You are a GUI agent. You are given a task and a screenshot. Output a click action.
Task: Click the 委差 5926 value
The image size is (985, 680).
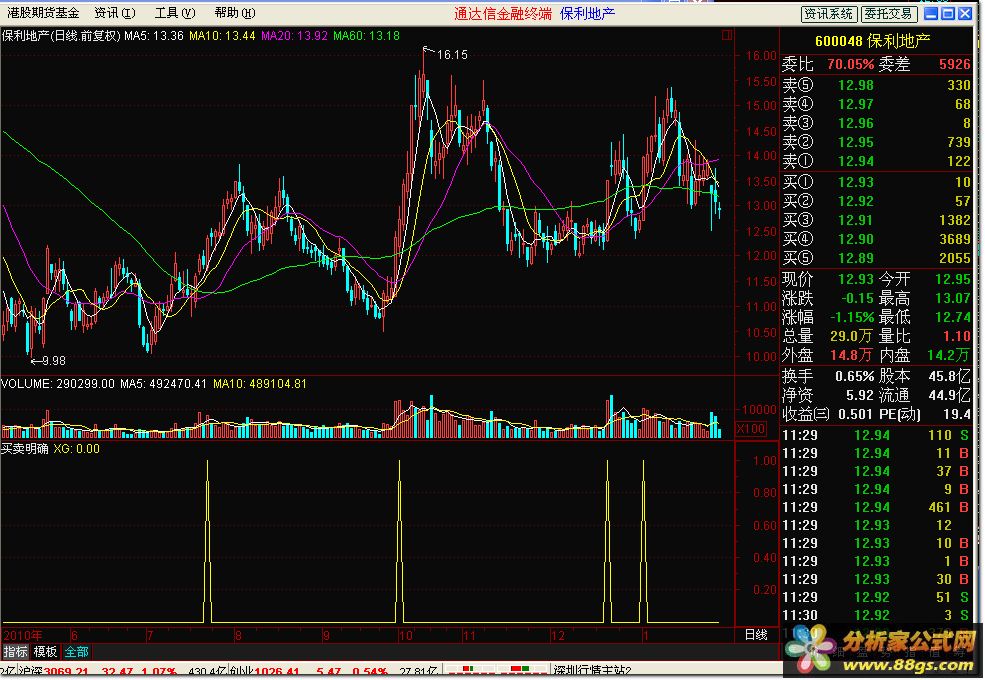pyautogui.click(x=955, y=64)
